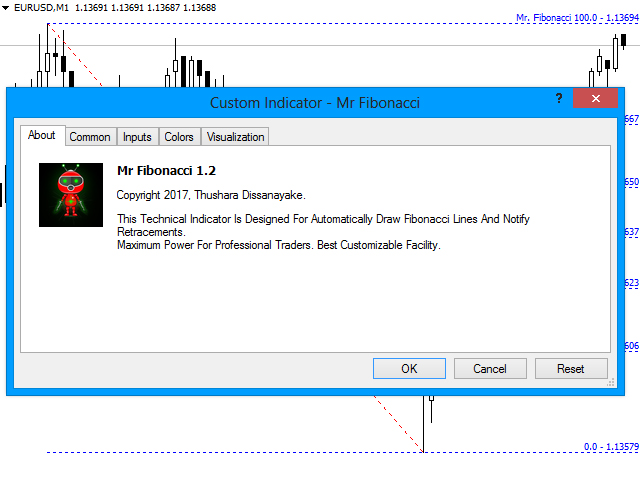
Task: Open the Common tab
Action: pos(90,137)
